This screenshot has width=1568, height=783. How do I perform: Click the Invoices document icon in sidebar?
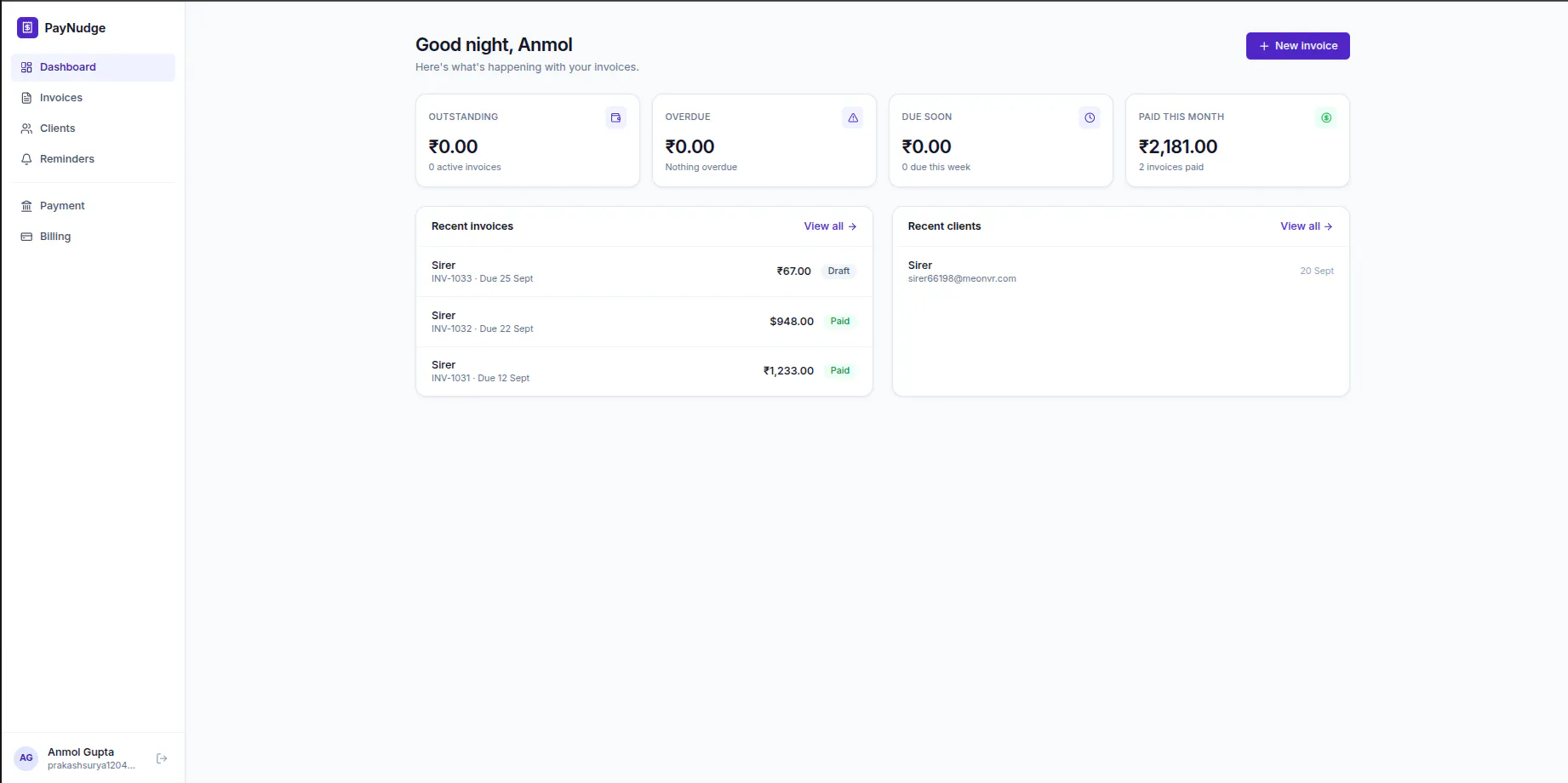point(26,98)
